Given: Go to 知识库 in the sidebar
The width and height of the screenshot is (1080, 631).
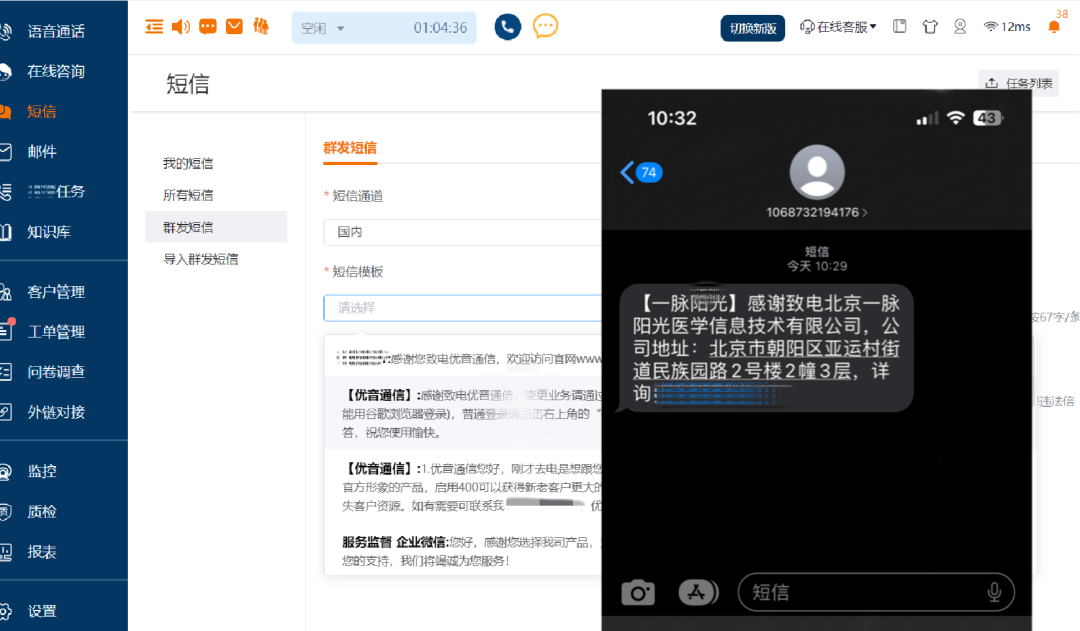Looking at the screenshot, I should 49,231.
